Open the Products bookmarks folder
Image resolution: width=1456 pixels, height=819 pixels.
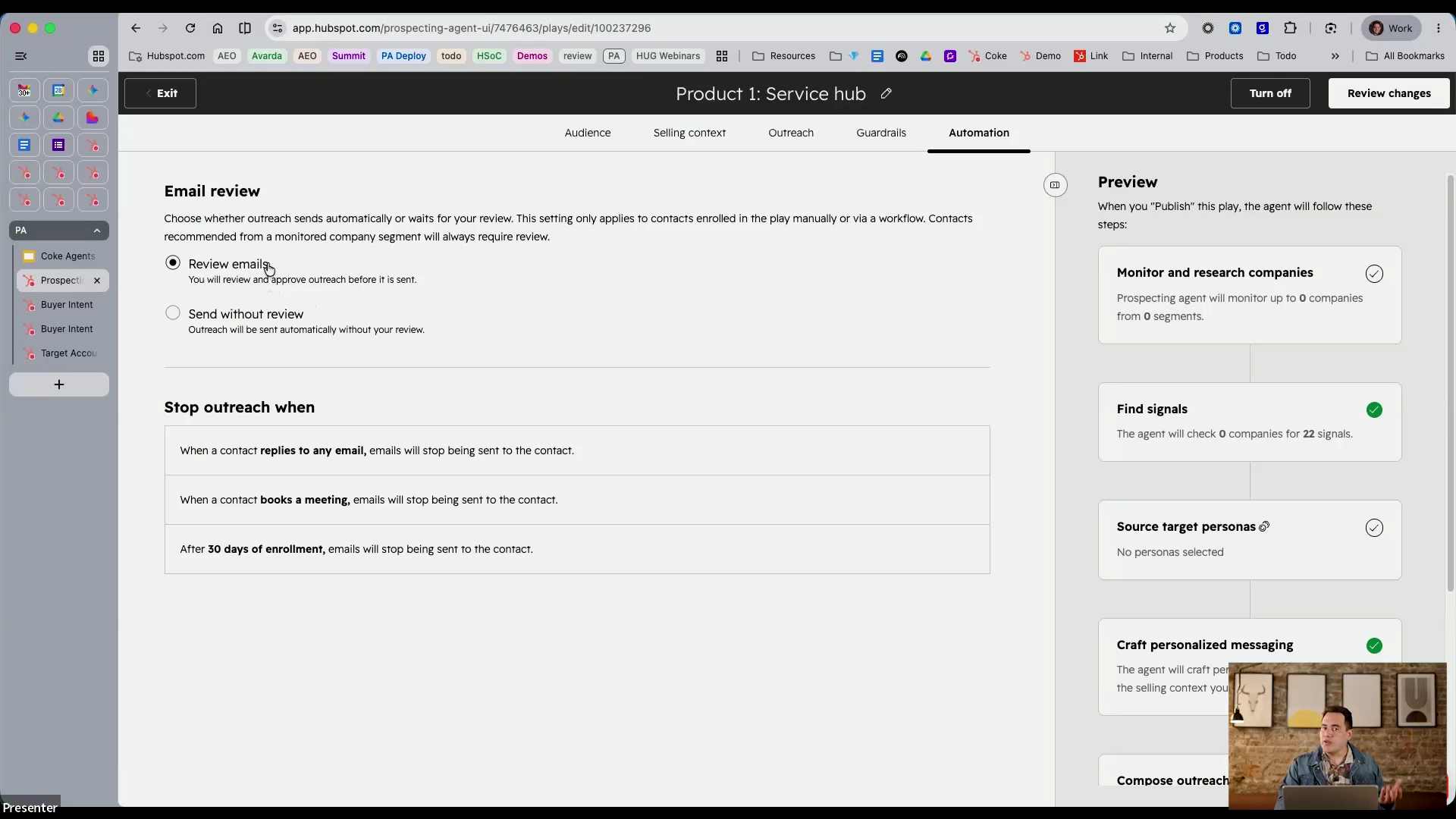[1215, 56]
